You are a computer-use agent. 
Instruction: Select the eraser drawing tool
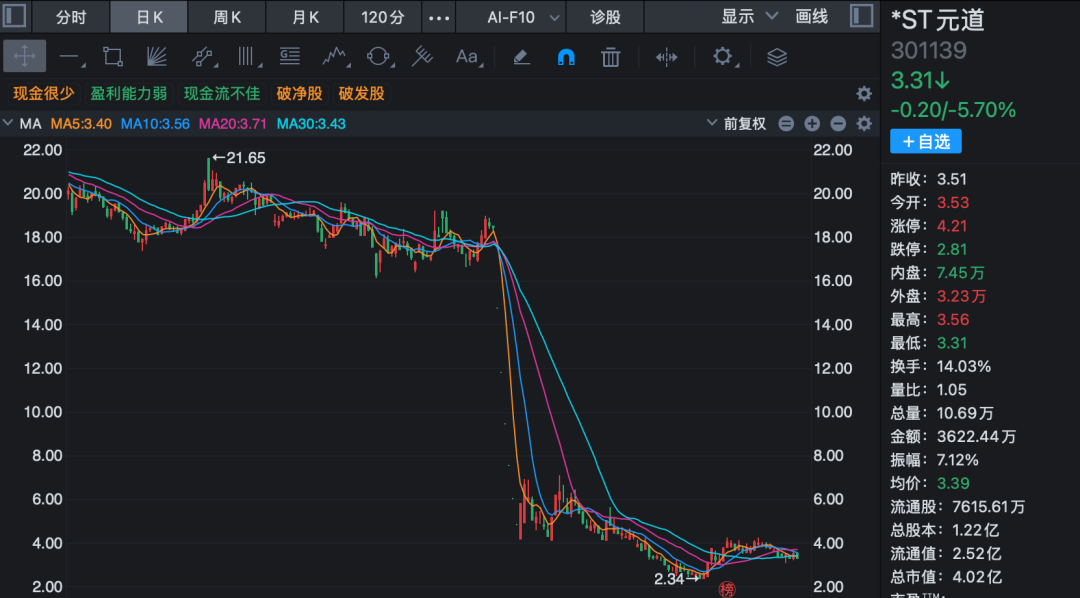521,56
